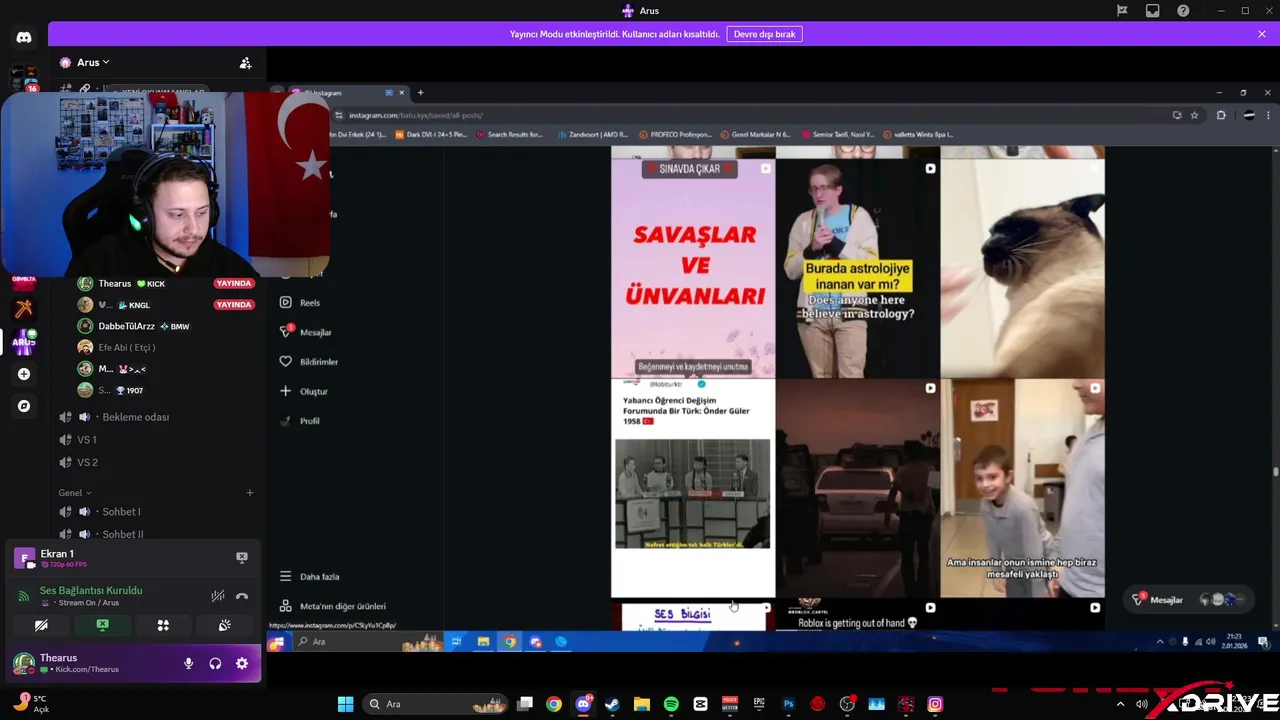Expand the Arus server dropdown menu
Viewport: 1280px width, 720px height.
pyautogui.click(x=93, y=63)
